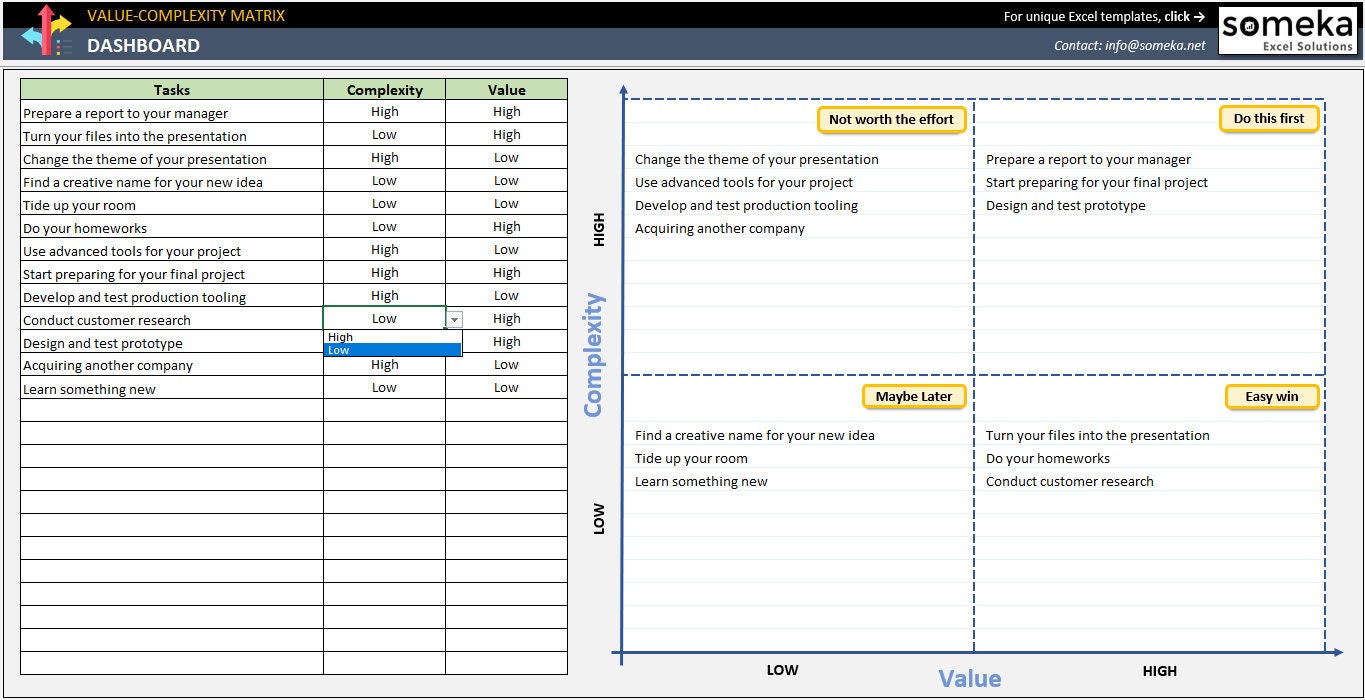Image resolution: width=1365 pixels, height=700 pixels.
Task: Select the Value column header
Action: 506,89
